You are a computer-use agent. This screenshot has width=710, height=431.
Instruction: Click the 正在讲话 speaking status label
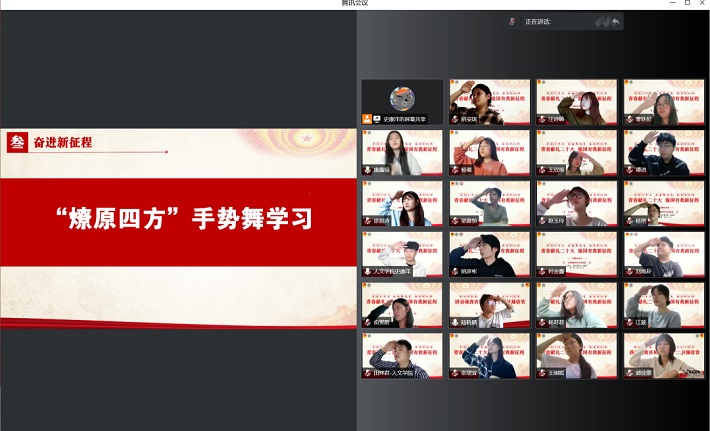(538, 21)
